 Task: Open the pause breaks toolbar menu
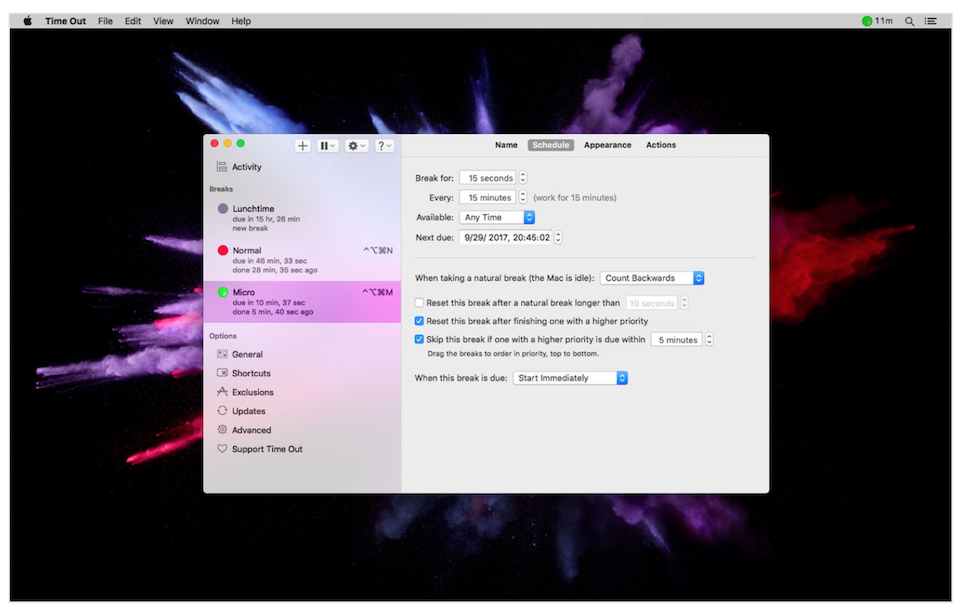click(328, 146)
